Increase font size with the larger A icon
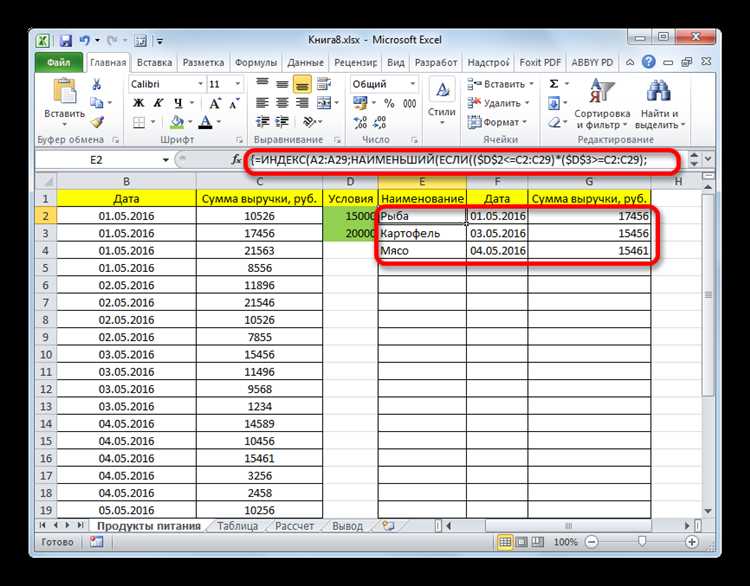The height and width of the screenshot is (586, 750). pos(215,103)
